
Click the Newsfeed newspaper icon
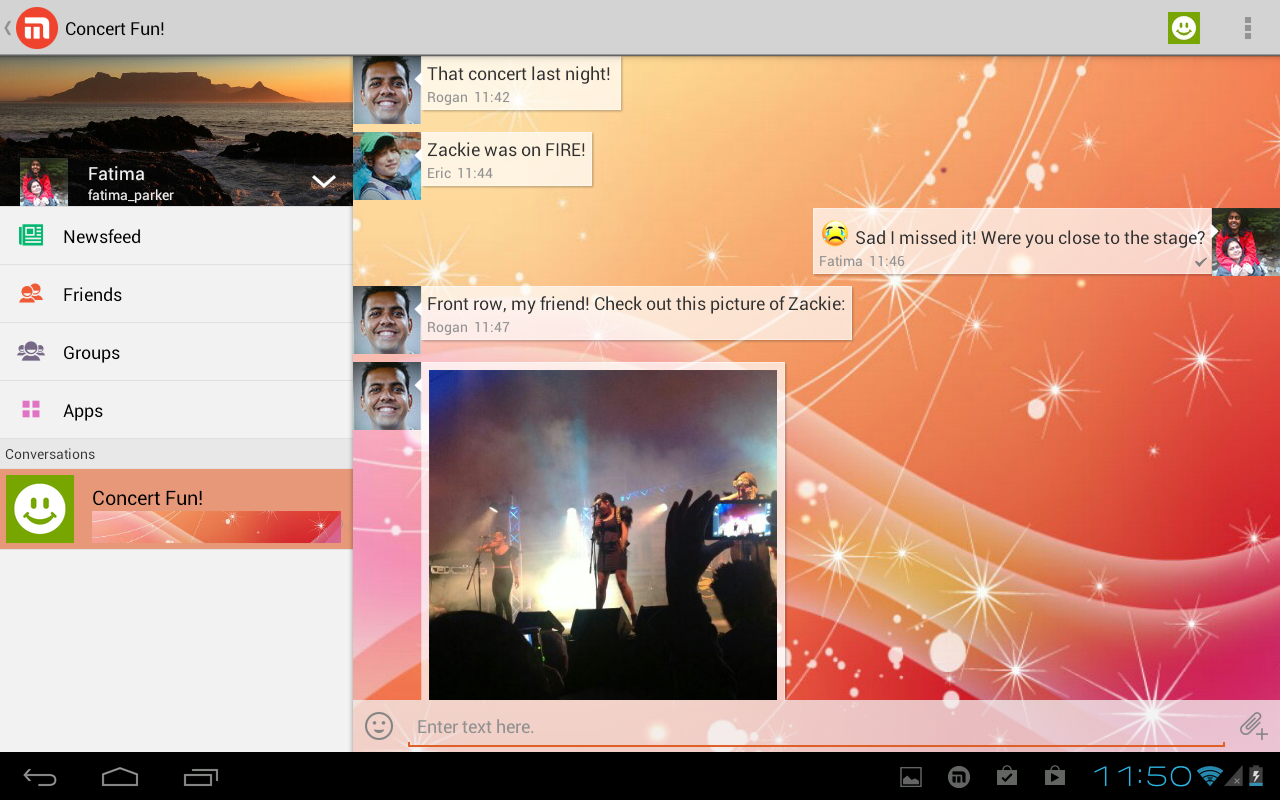31,236
